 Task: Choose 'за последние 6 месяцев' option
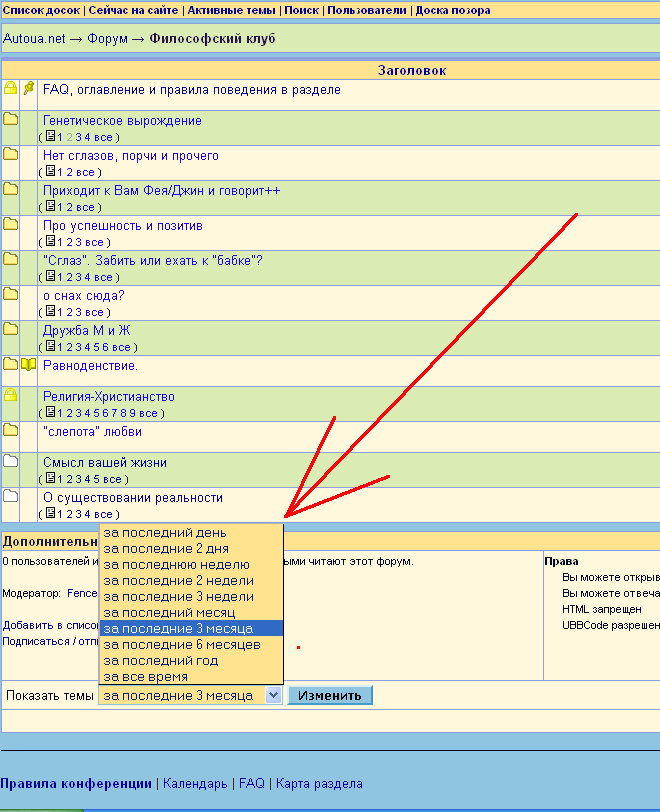[x=181, y=644]
